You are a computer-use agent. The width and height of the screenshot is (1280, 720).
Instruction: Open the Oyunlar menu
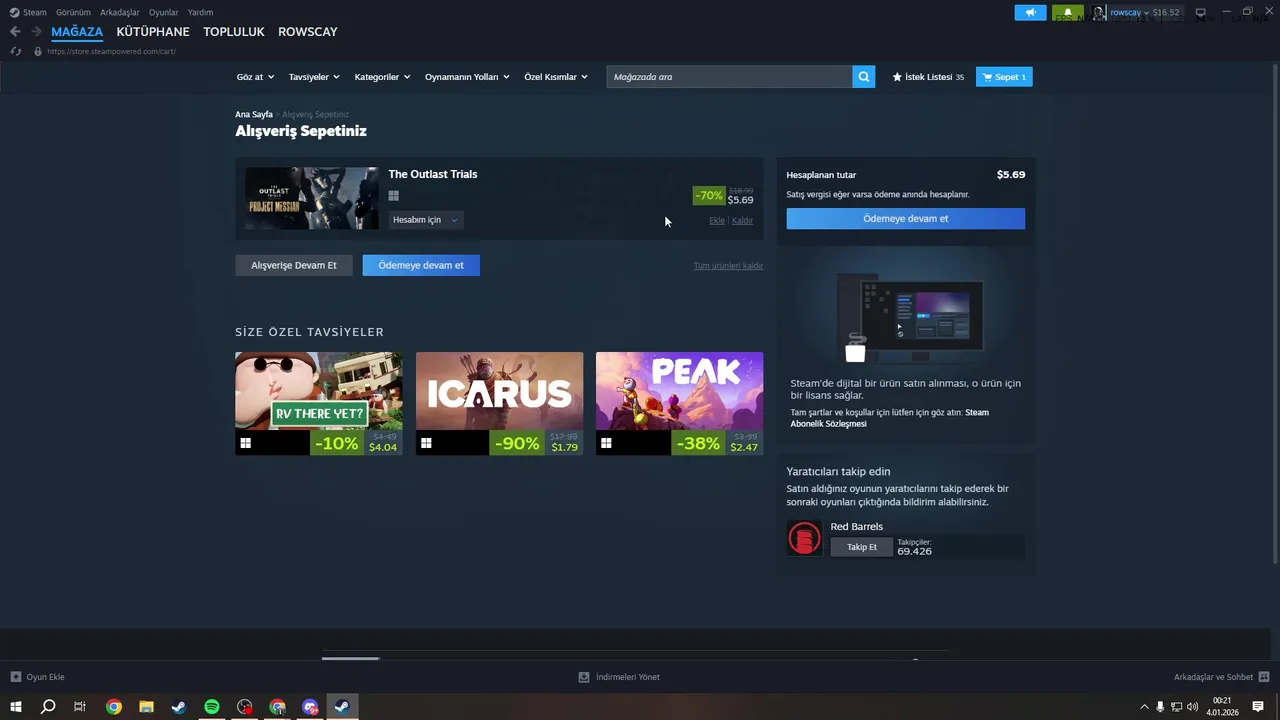point(164,12)
